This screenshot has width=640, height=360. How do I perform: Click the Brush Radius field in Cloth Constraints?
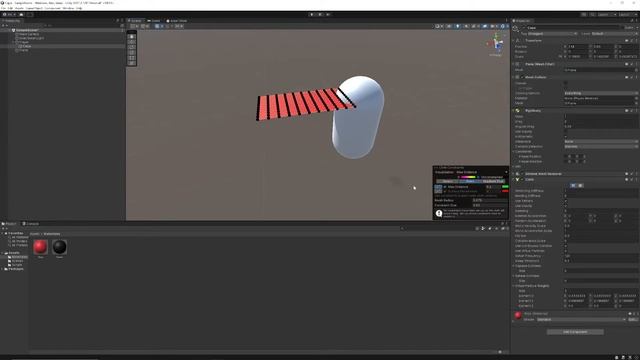click(x=489, y=200)
